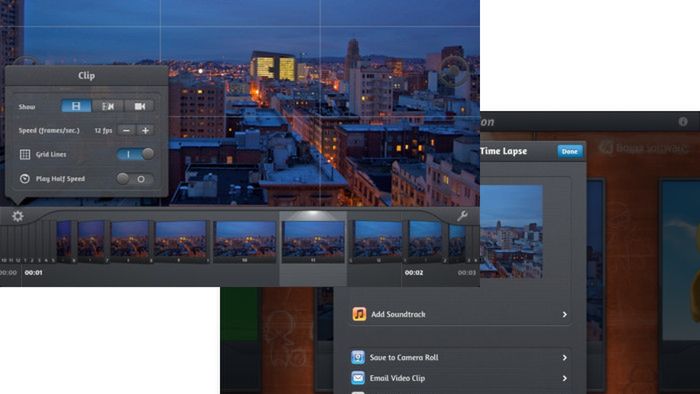Turn off the Grid Lines switch
The height and width of the screenshot is (394, 700).
coord(135,154)
